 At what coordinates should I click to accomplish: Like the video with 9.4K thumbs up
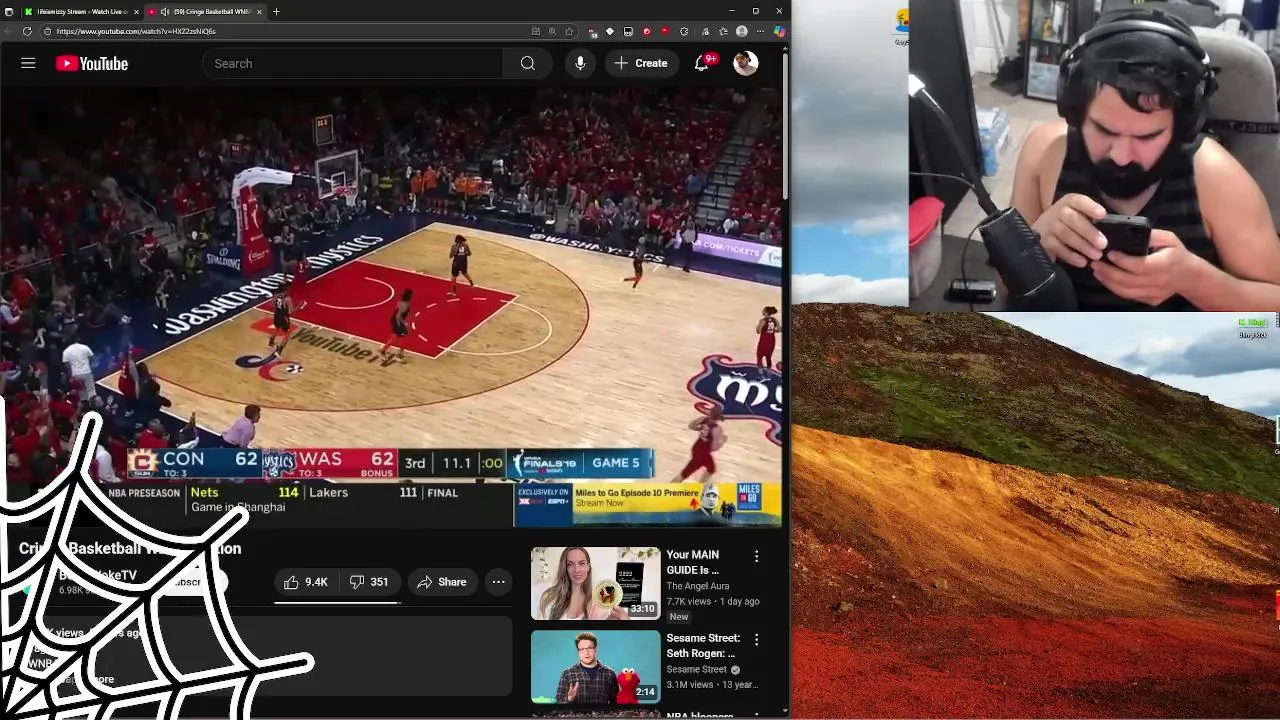pyautogui.click(x=306, y=582)
